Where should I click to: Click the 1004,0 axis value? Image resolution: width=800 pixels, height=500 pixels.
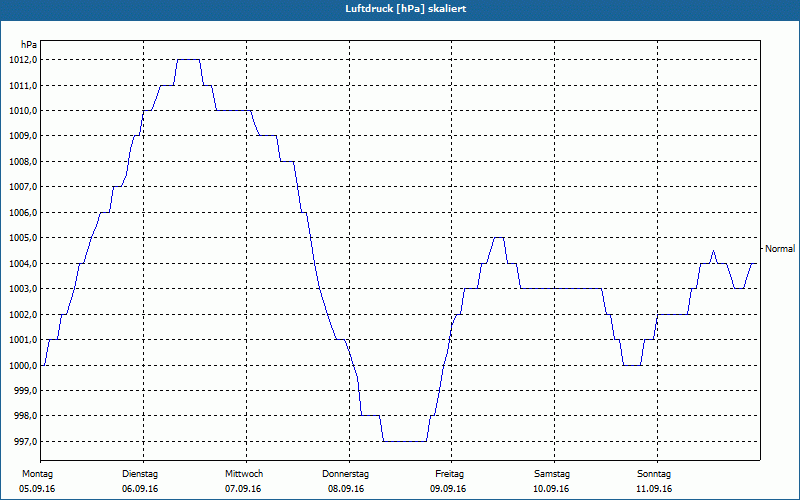click(x=23, y=263)
